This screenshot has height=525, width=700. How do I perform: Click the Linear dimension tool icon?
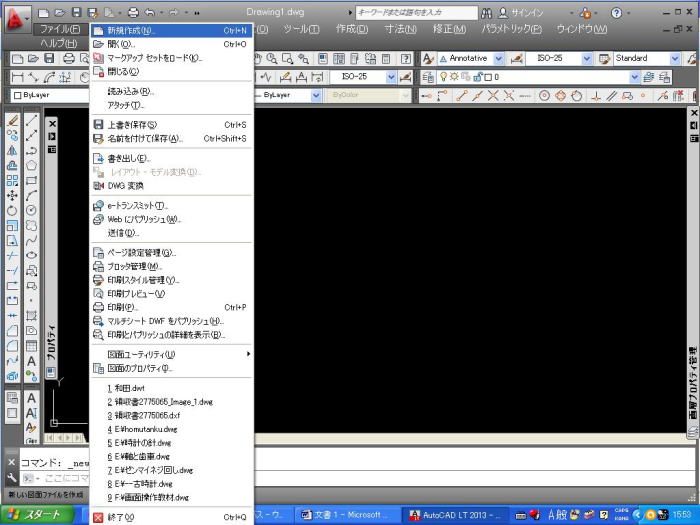coord(17,77)
